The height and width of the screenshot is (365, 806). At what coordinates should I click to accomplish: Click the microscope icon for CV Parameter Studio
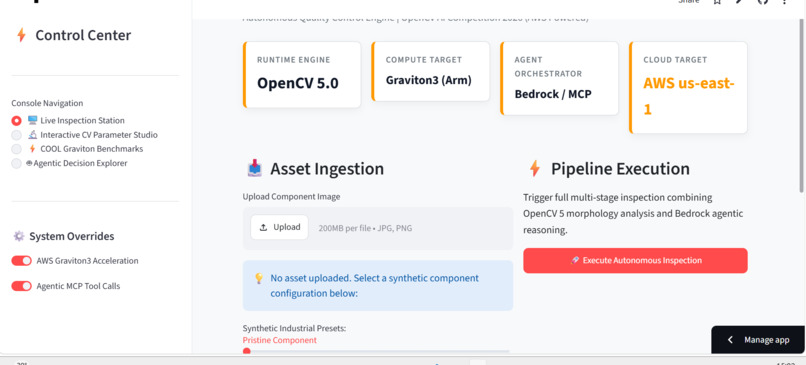pyautogui.click(x=32, y=135)
